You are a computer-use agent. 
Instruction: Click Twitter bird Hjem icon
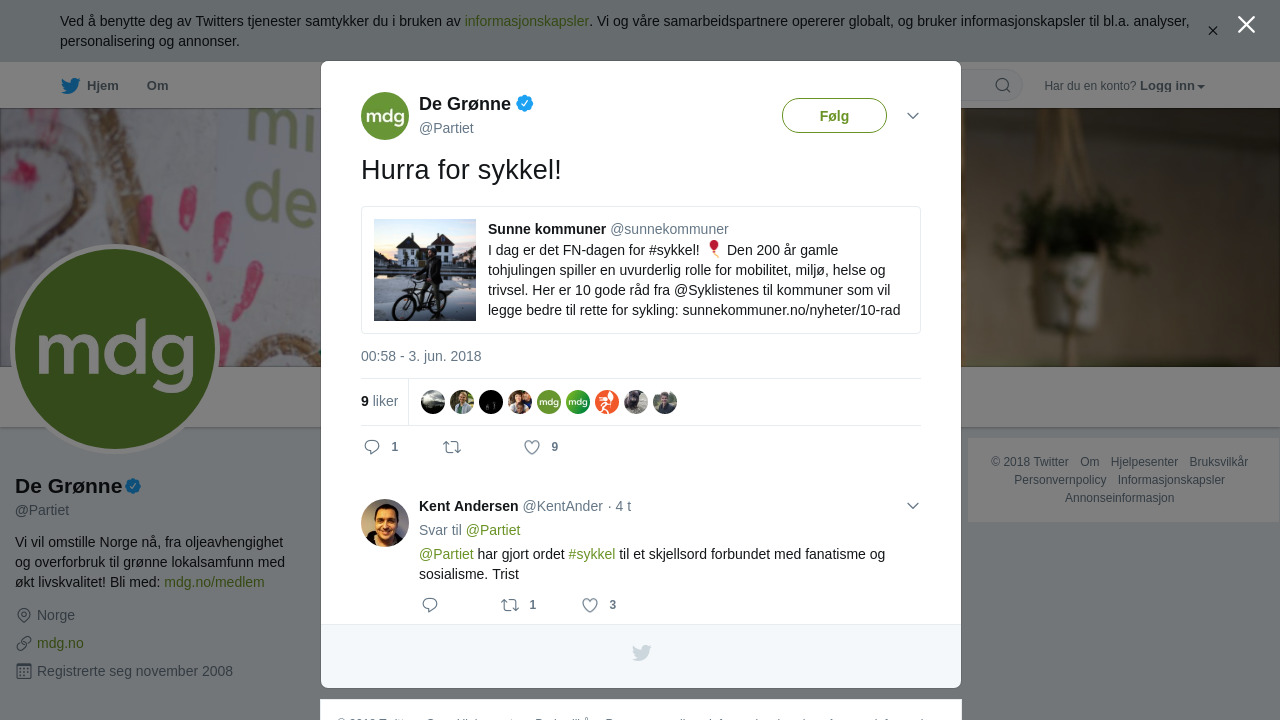click(x=70, y=86)
